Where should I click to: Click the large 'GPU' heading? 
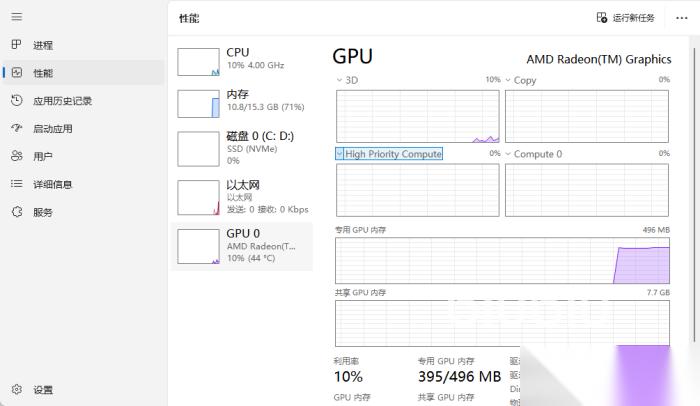pyautogui.click(x=353, y=57)
